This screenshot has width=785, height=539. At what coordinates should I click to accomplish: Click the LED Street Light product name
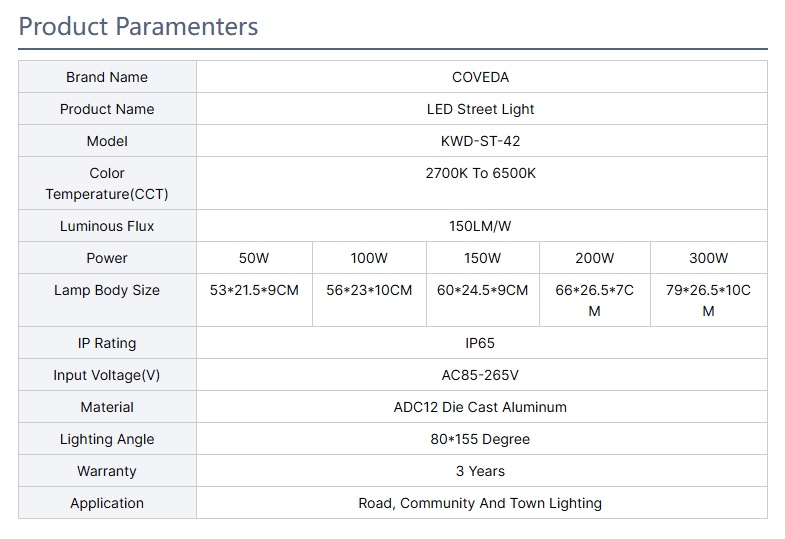point(480,109)
